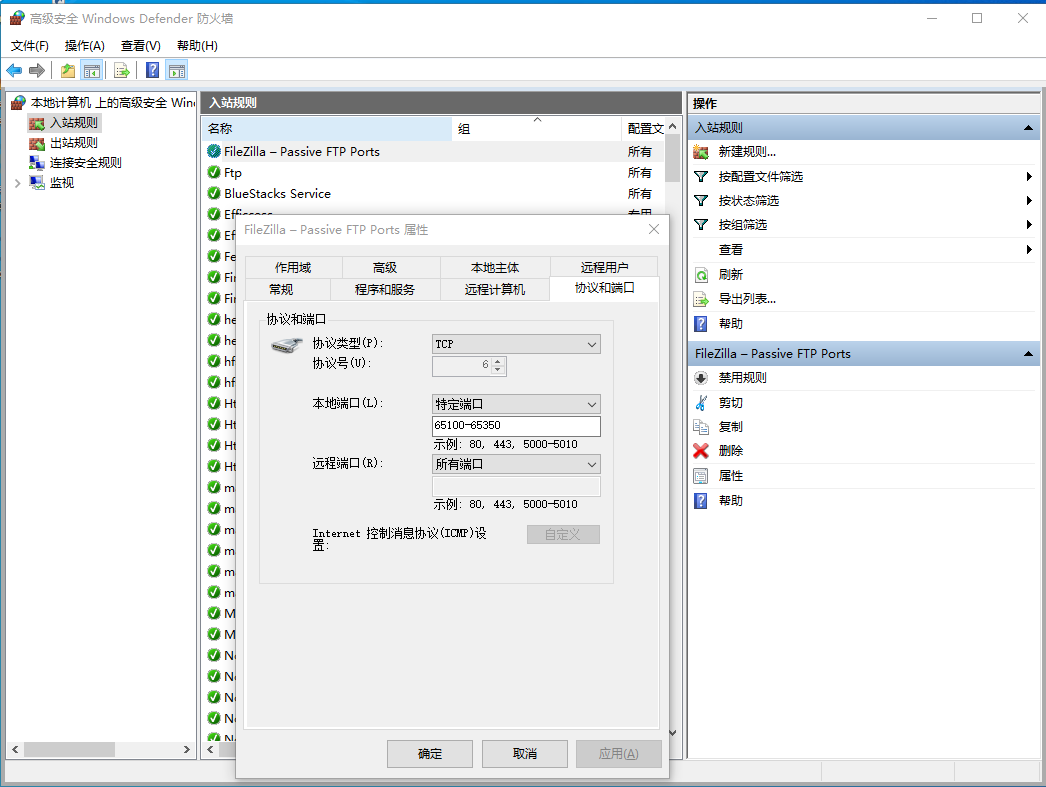
Task: Click the Forward arrow toolbar icon
Action: pyautogui.click(x=37, y=70)
